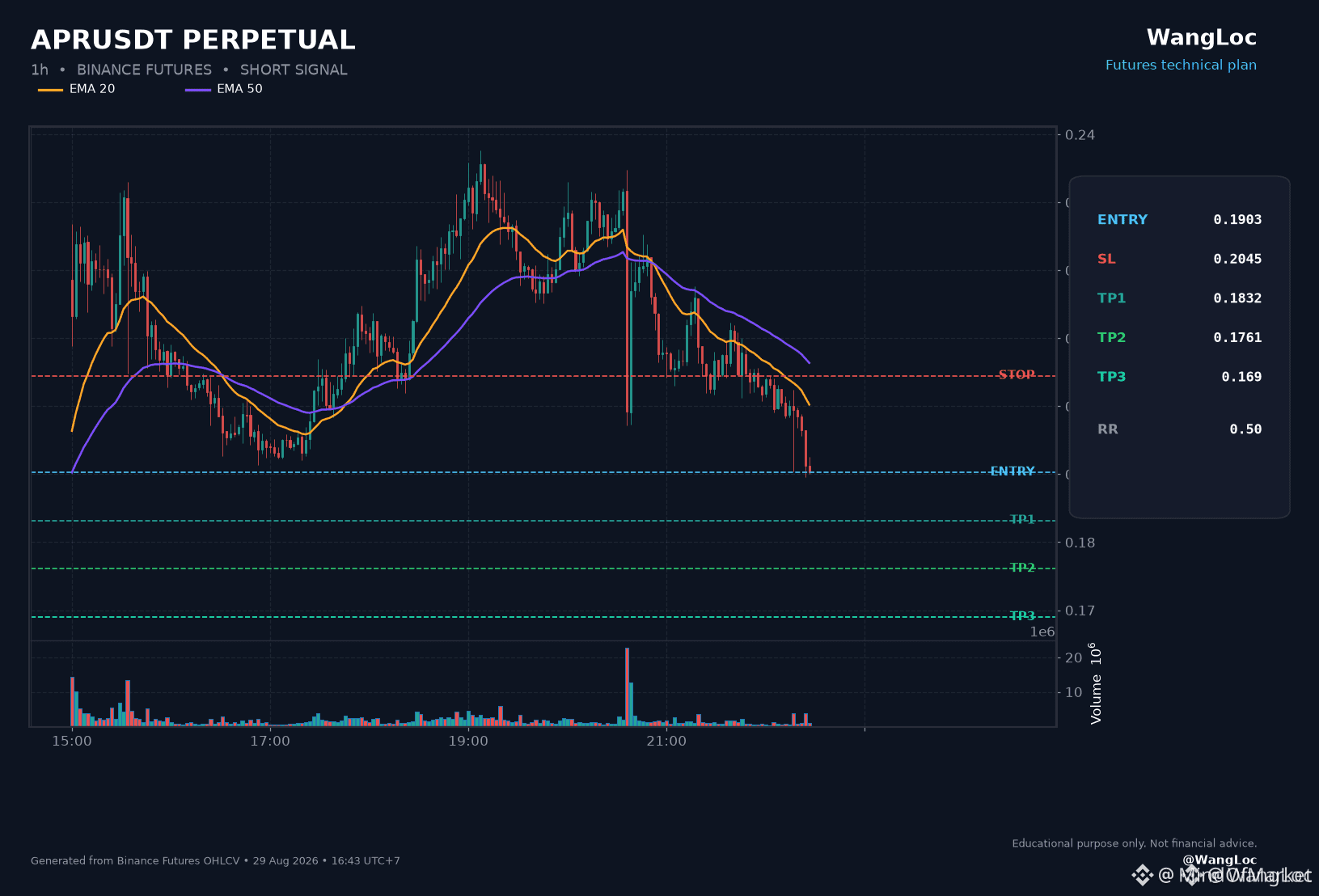Select the entry value 0.1903

[1237, 220]
